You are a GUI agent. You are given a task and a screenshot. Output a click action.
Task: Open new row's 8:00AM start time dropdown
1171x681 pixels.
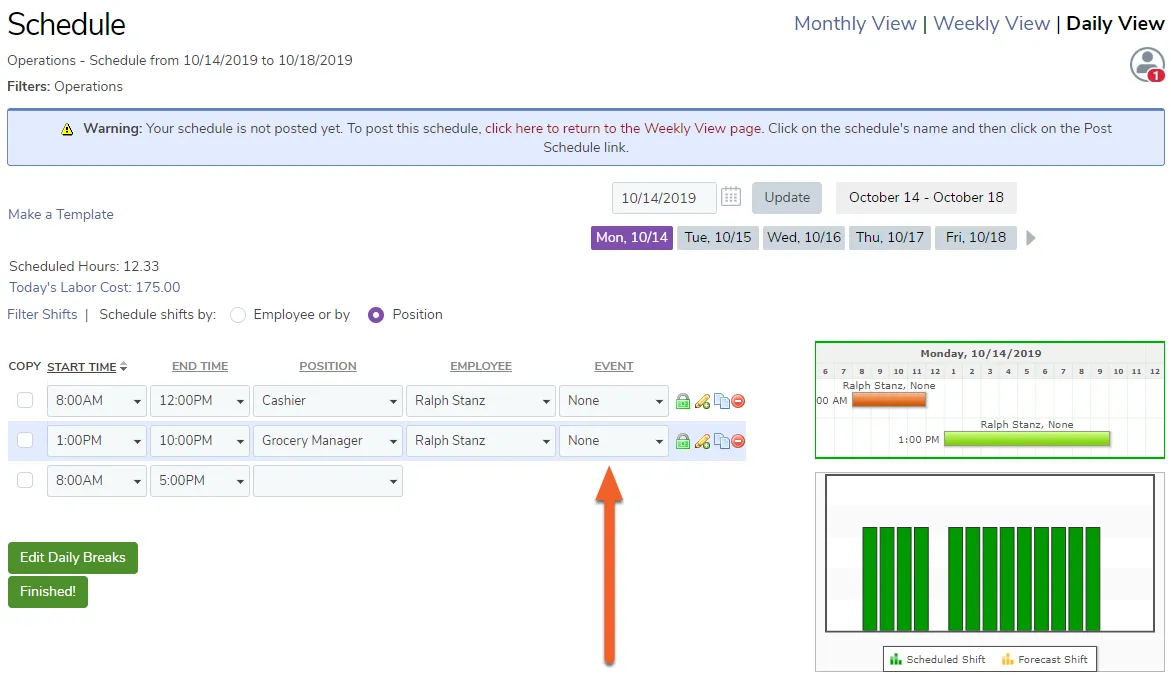click(96, 481)
